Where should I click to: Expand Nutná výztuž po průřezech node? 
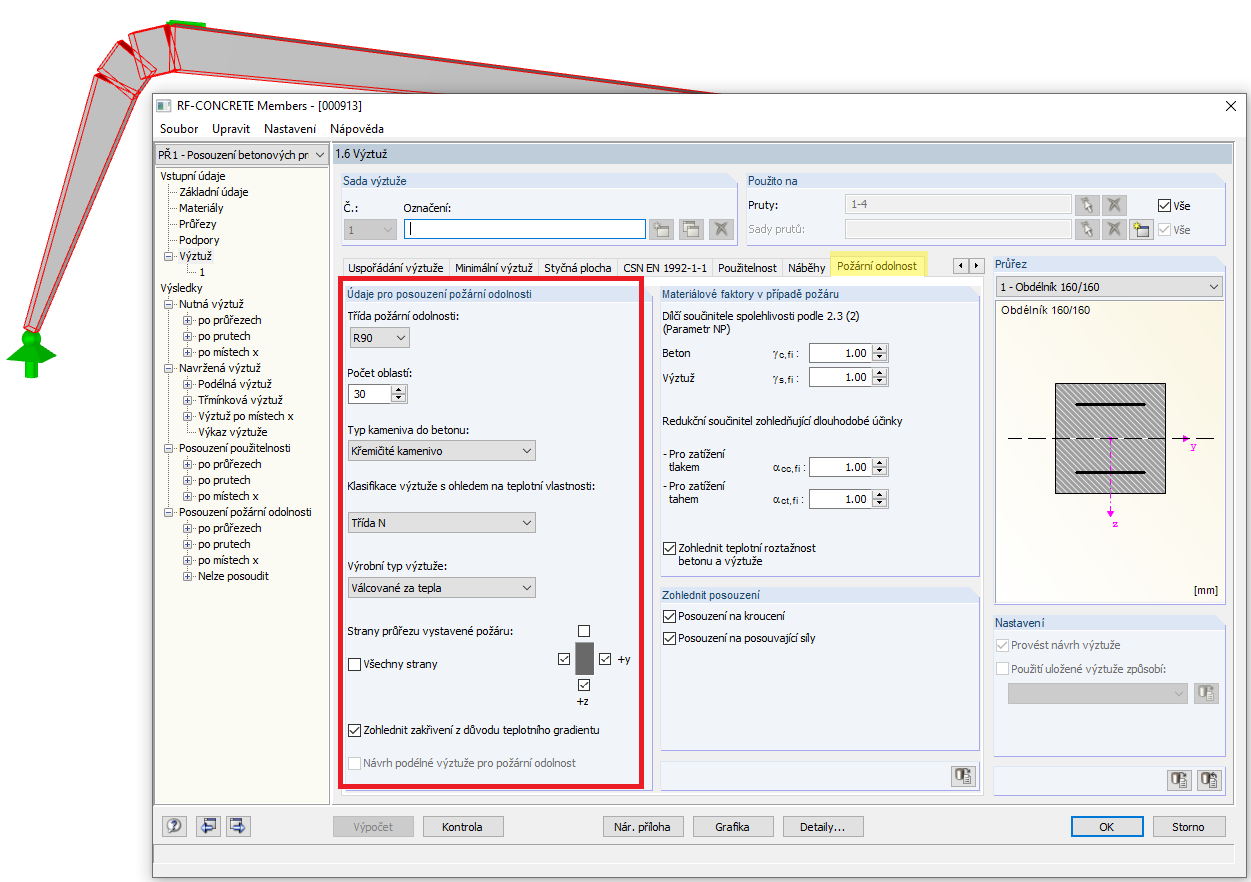click(188, 320)
